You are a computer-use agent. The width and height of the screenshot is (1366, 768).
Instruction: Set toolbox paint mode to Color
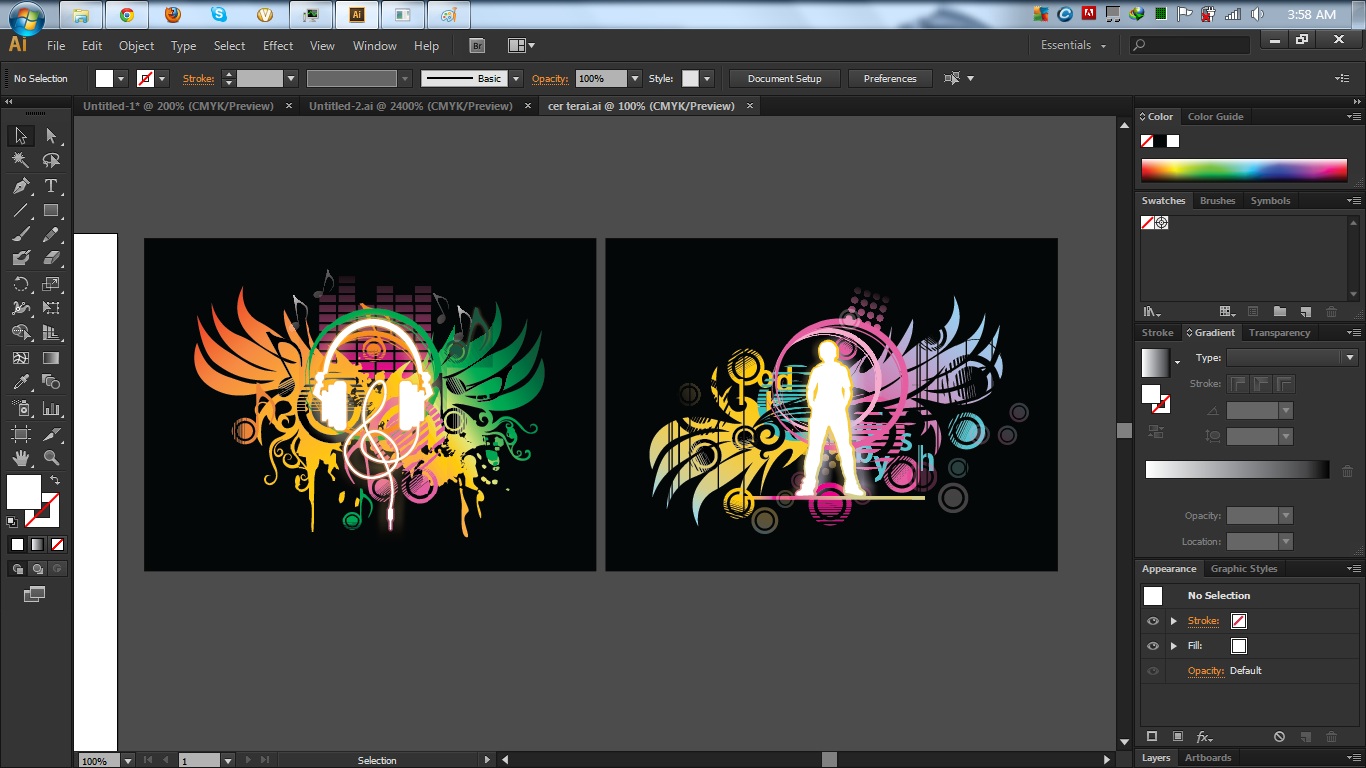pos(17,545)
